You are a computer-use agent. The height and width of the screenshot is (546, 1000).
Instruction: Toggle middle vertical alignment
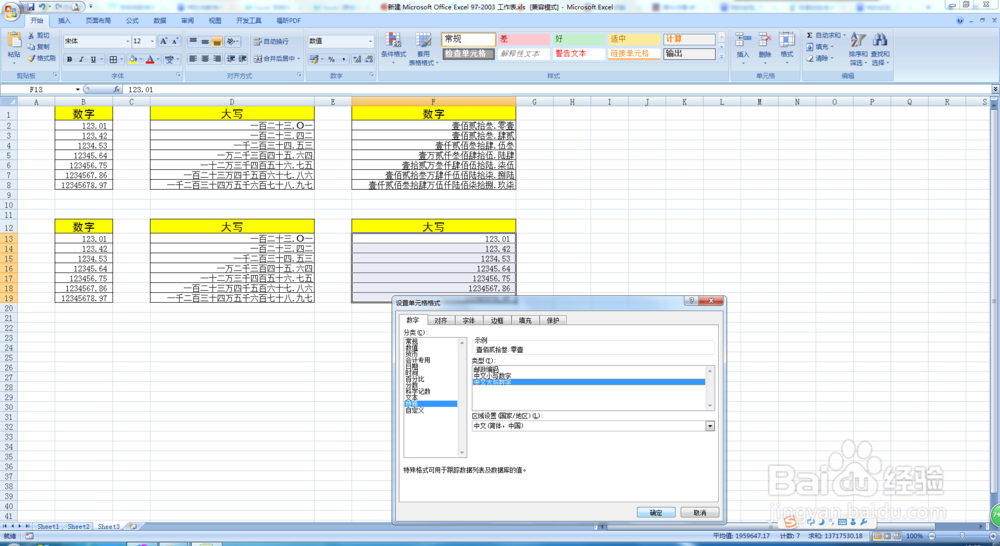click(205, 41)
